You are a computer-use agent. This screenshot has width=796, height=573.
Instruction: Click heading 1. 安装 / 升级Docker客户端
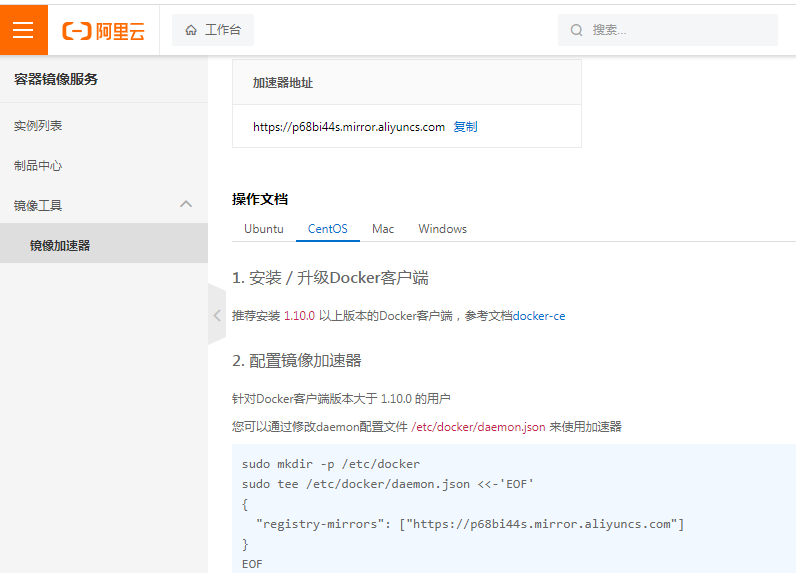click(330, 278)
